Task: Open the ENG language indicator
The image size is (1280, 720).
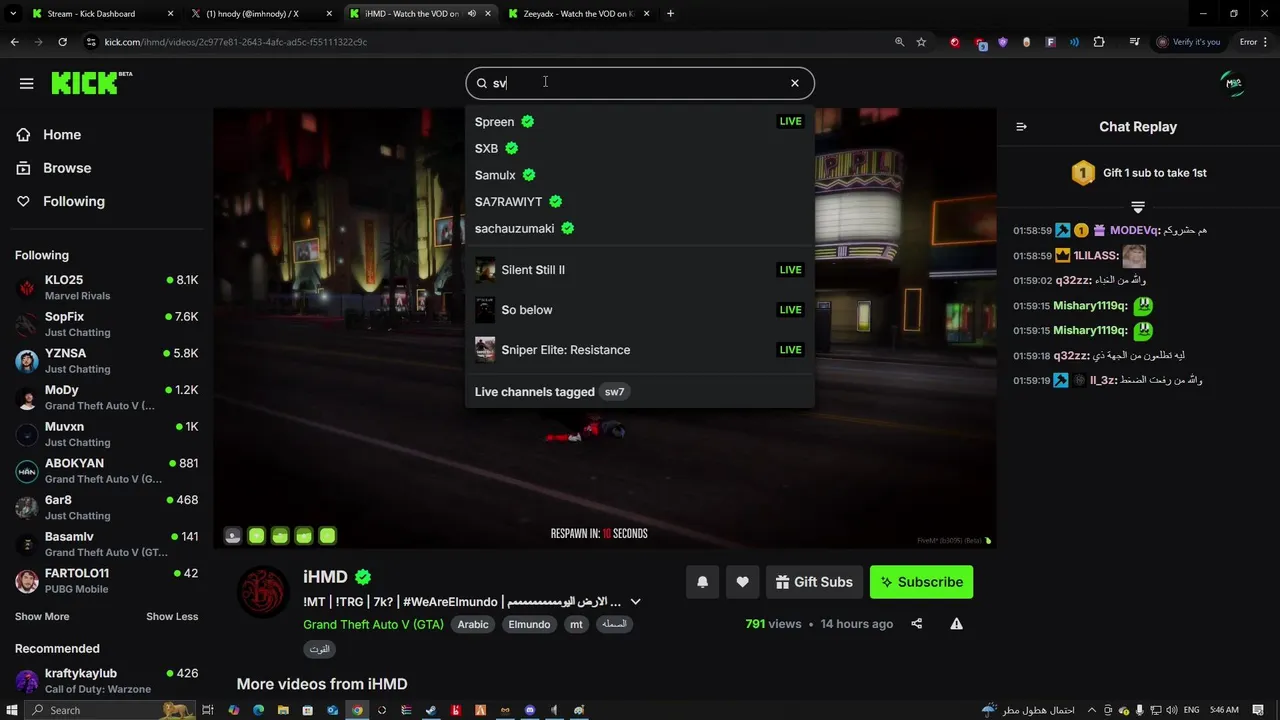Action: (x=1191, y=710)
